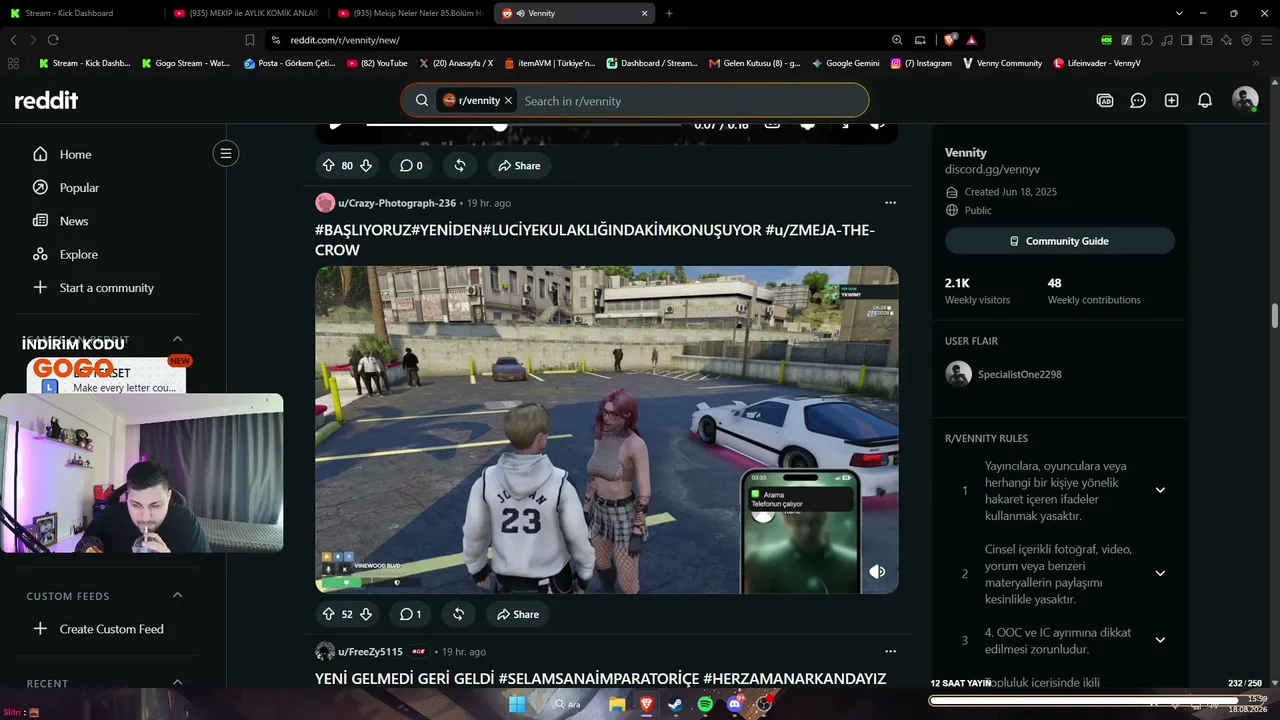Image resolution: width=1280 pixels, height=720 pixels.
Task: Unmute the GTA video in the post
Action: click(877, 572)
